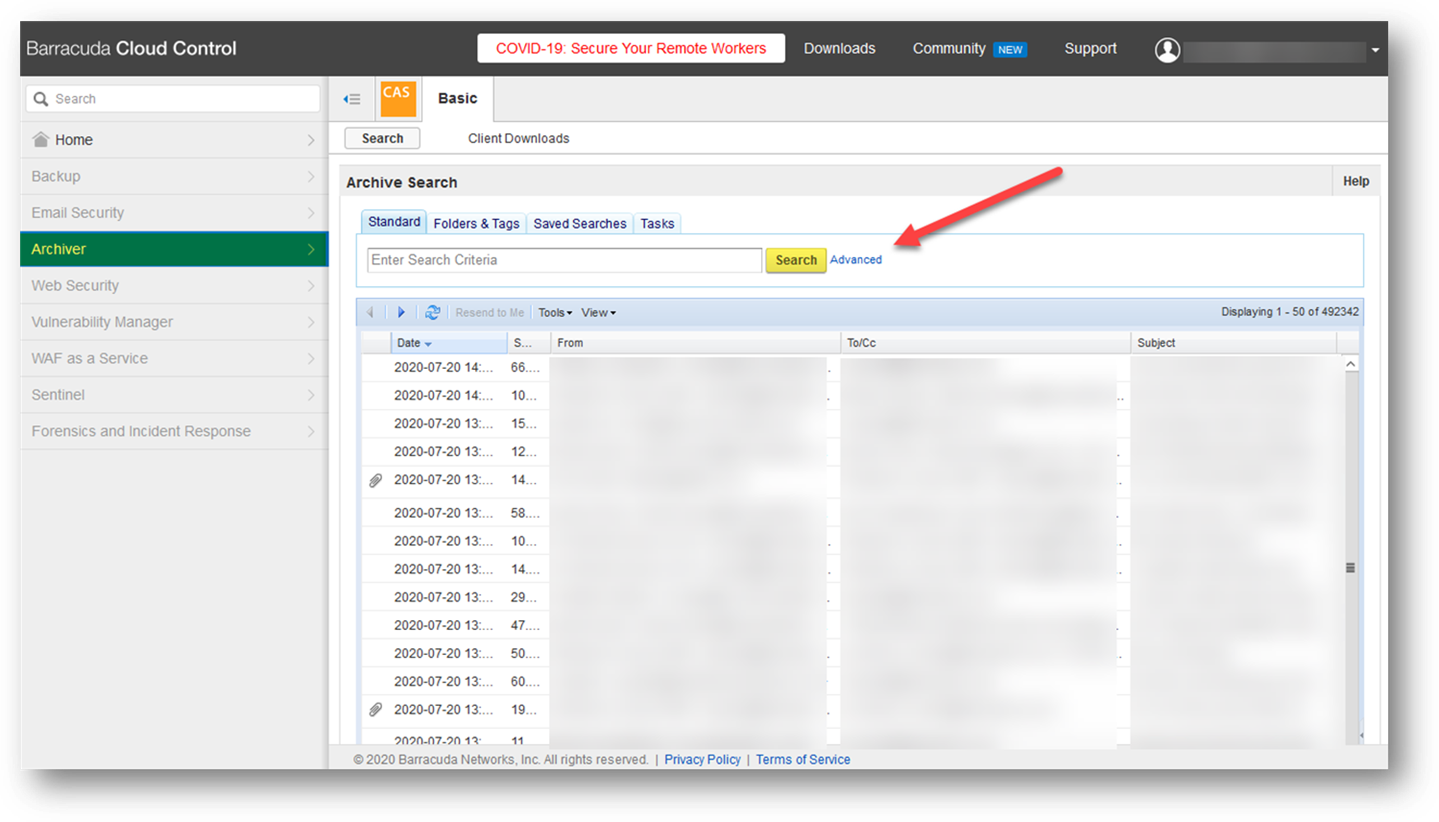Open the user account avatar icon
Screen dimensions: 1439x822
[x=1167, y=49]
